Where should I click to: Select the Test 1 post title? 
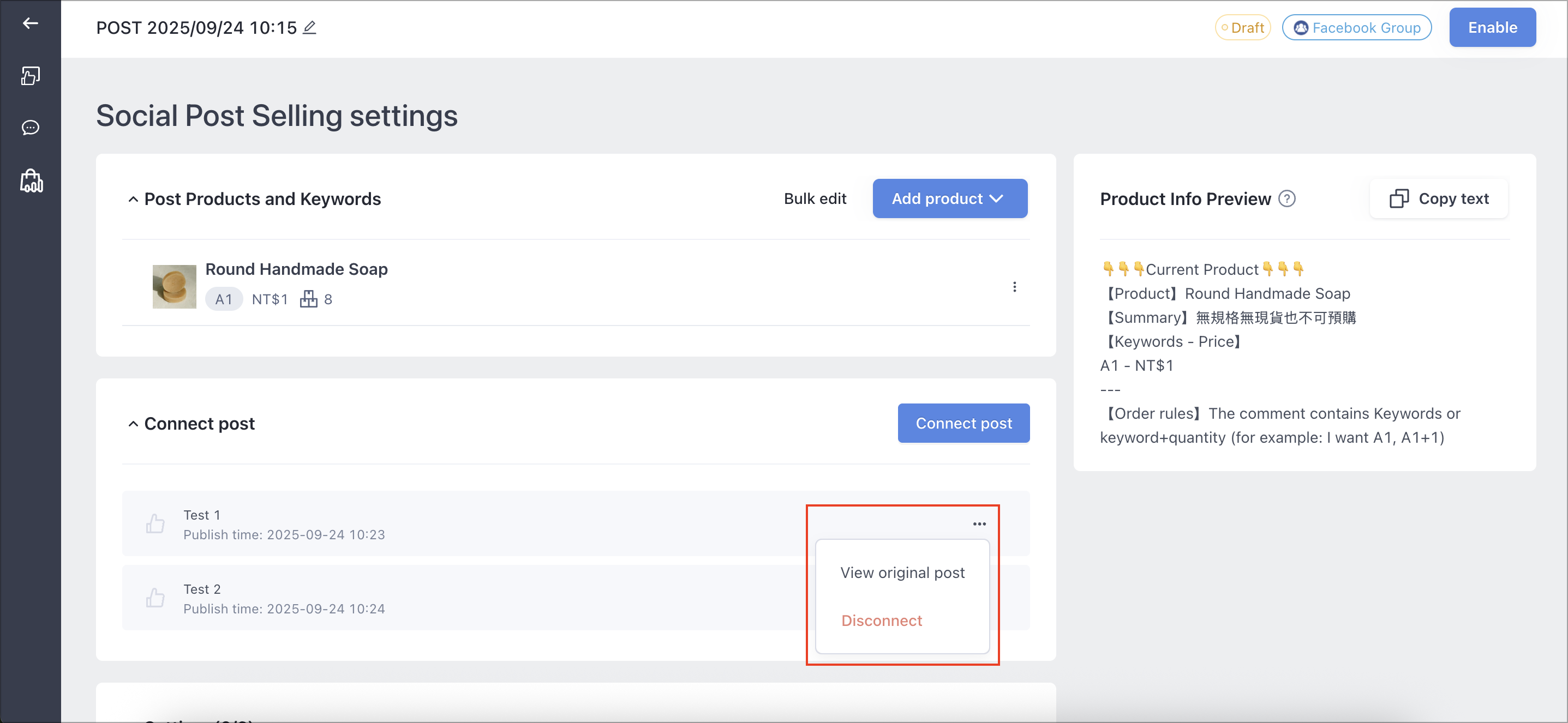click(202, 515)
